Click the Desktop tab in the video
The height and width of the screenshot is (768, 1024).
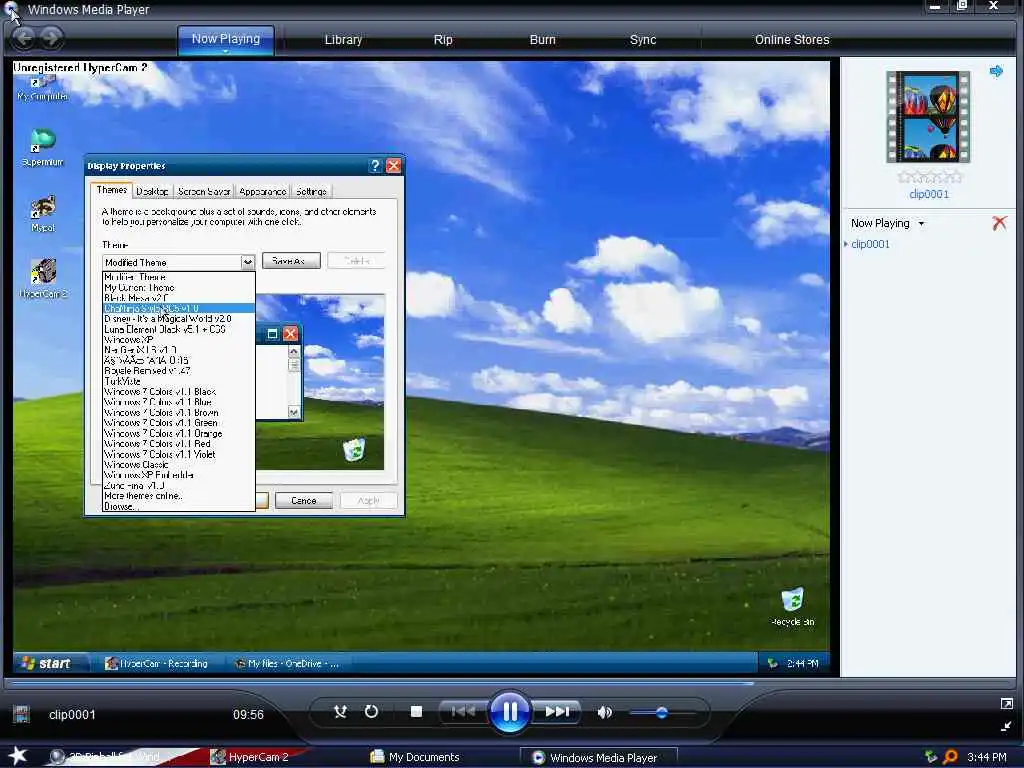(152, 191)
